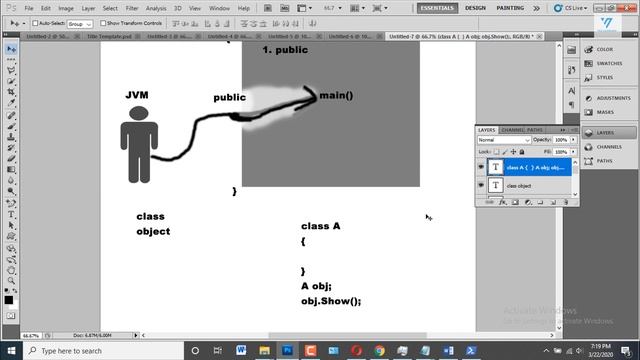Select the Clone Stamp tool
This screenshot has width=640, height=360.
(x=11, y=137)
